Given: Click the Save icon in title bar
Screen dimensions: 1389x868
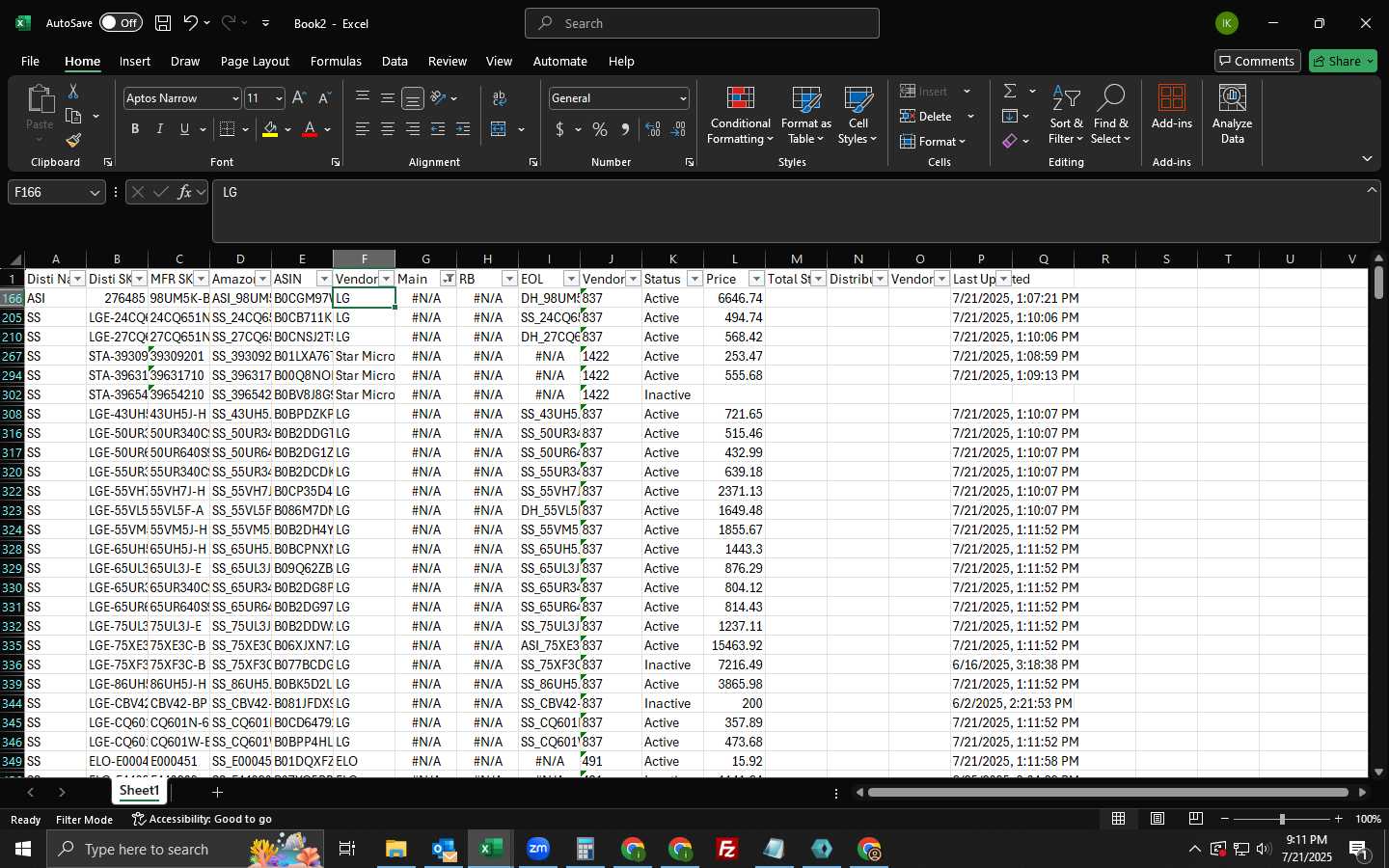Looking at the screenshot, I should [163, 23].
